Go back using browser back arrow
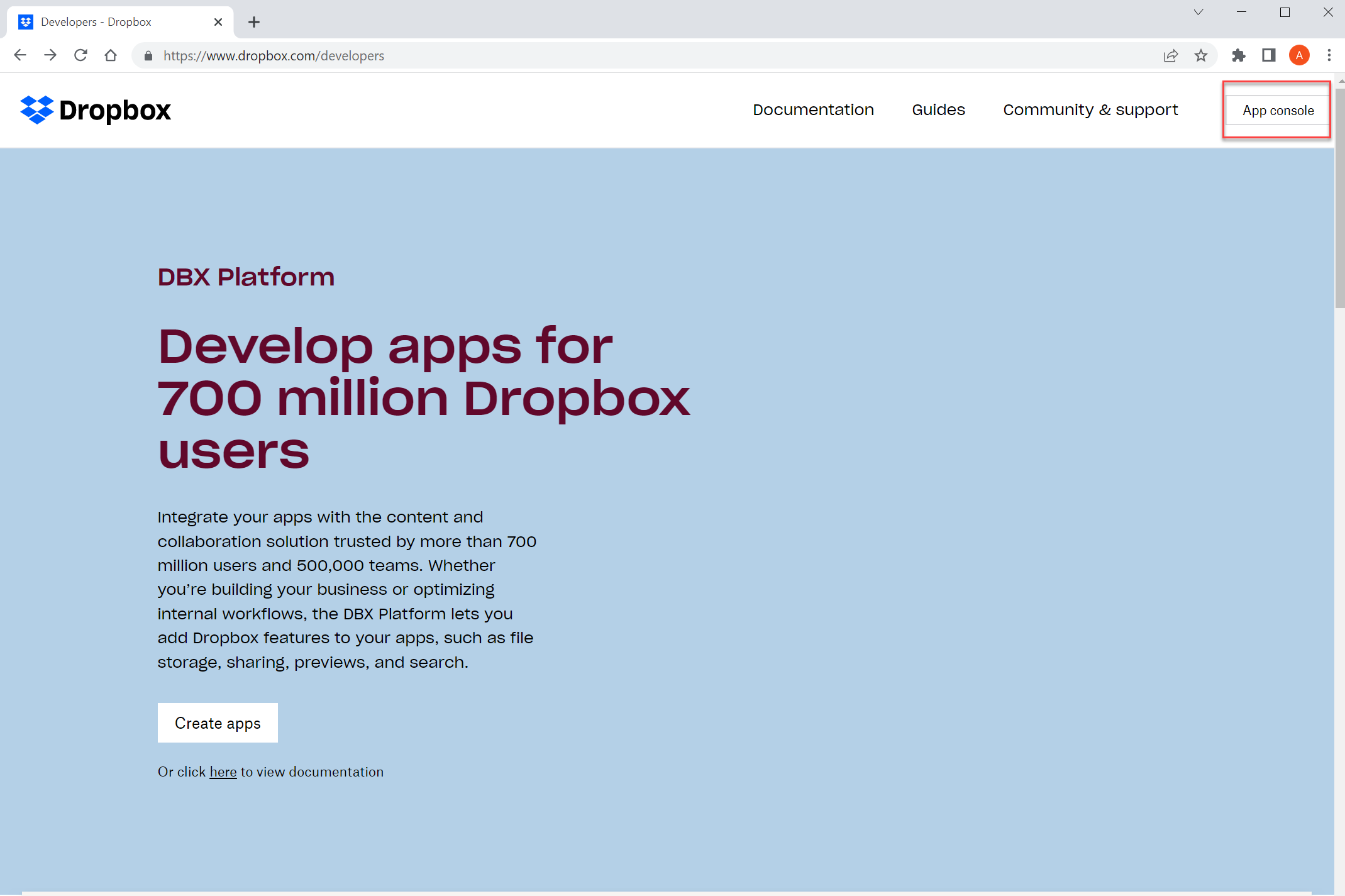The width and height of the screenshot is (1345, 896). point(20,55)
